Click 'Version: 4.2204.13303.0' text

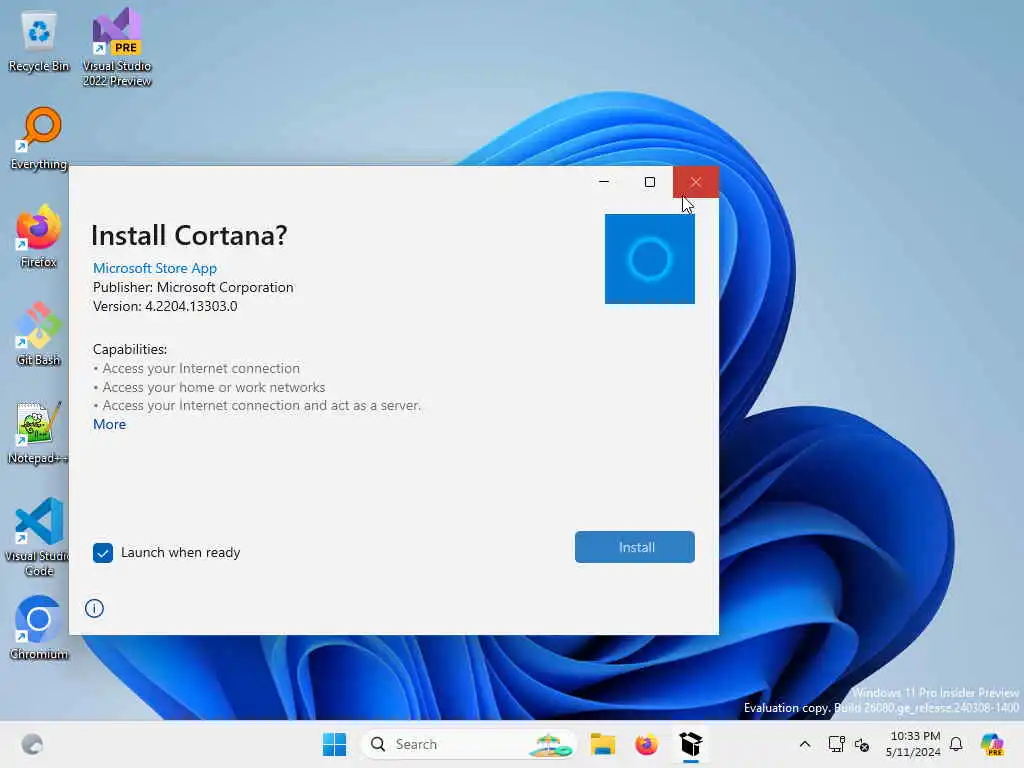pos(165,306)
